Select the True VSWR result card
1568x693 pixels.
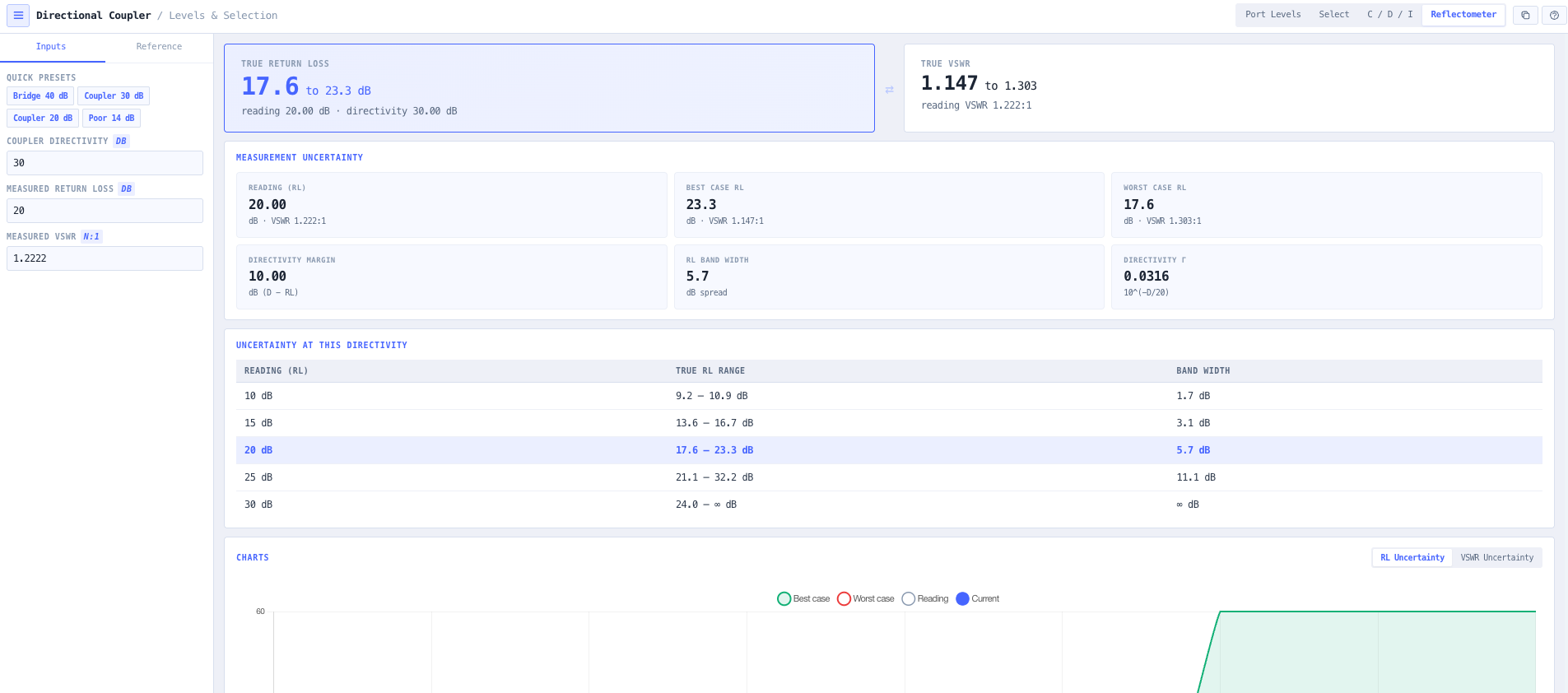pyautogui.click(x=1229, y=88)
